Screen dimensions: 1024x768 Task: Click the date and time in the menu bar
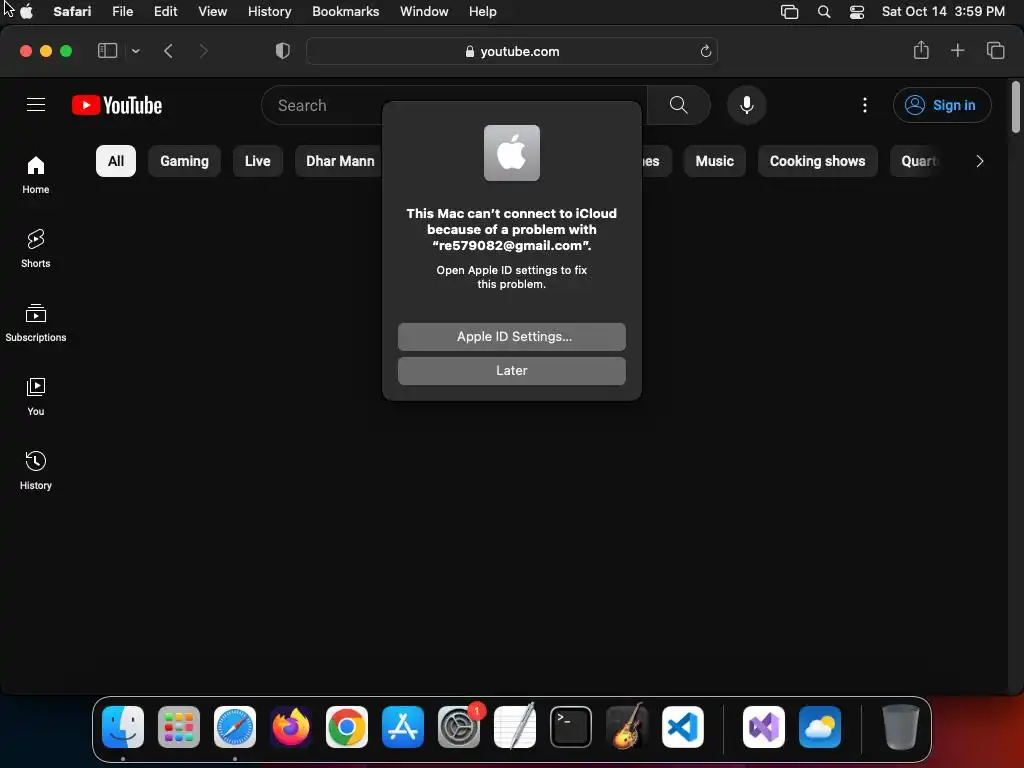click(x=943, y=11)
